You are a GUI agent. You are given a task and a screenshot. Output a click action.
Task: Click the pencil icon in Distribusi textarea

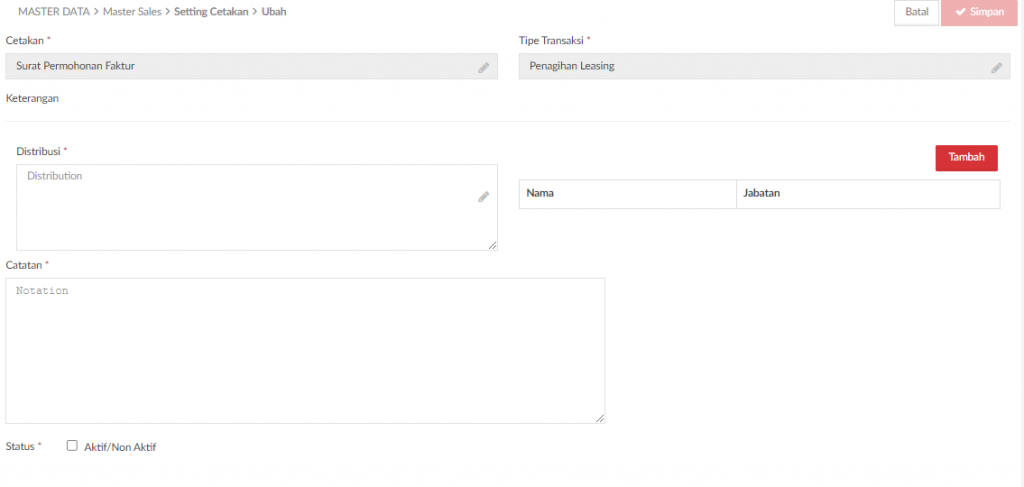483,196
